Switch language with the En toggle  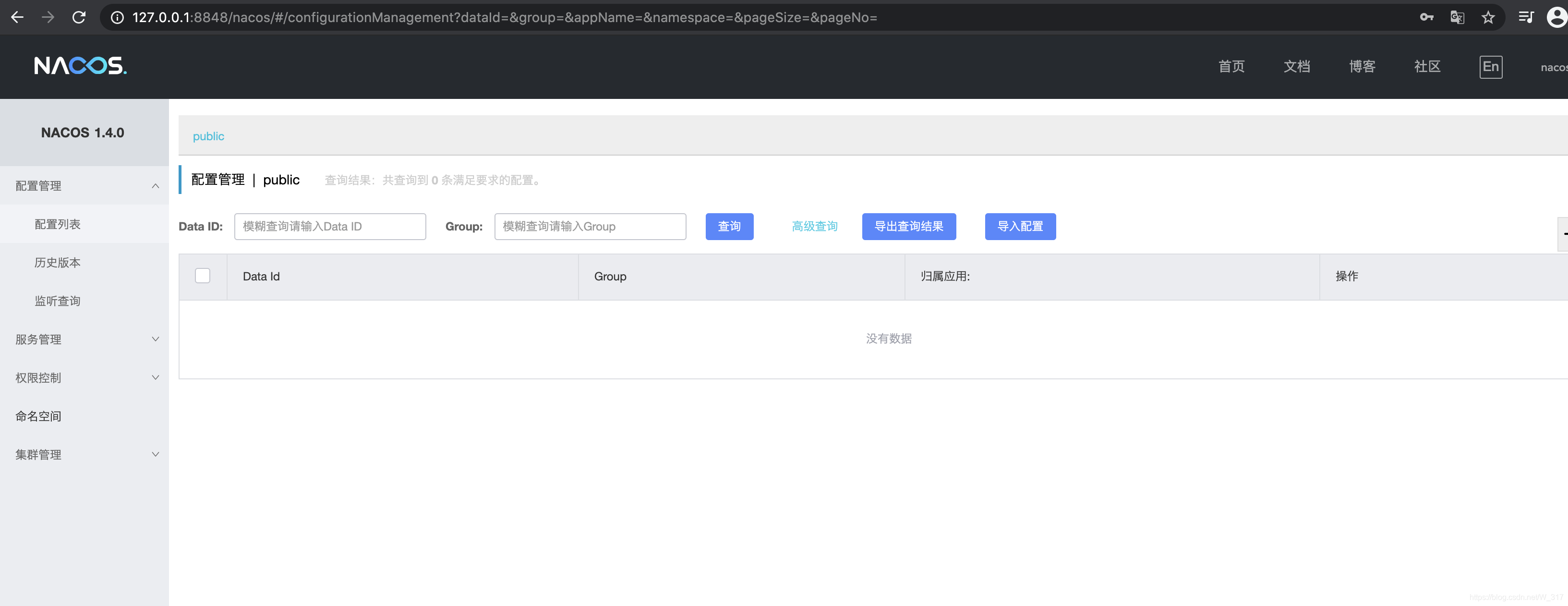(x=1490, y=66)
